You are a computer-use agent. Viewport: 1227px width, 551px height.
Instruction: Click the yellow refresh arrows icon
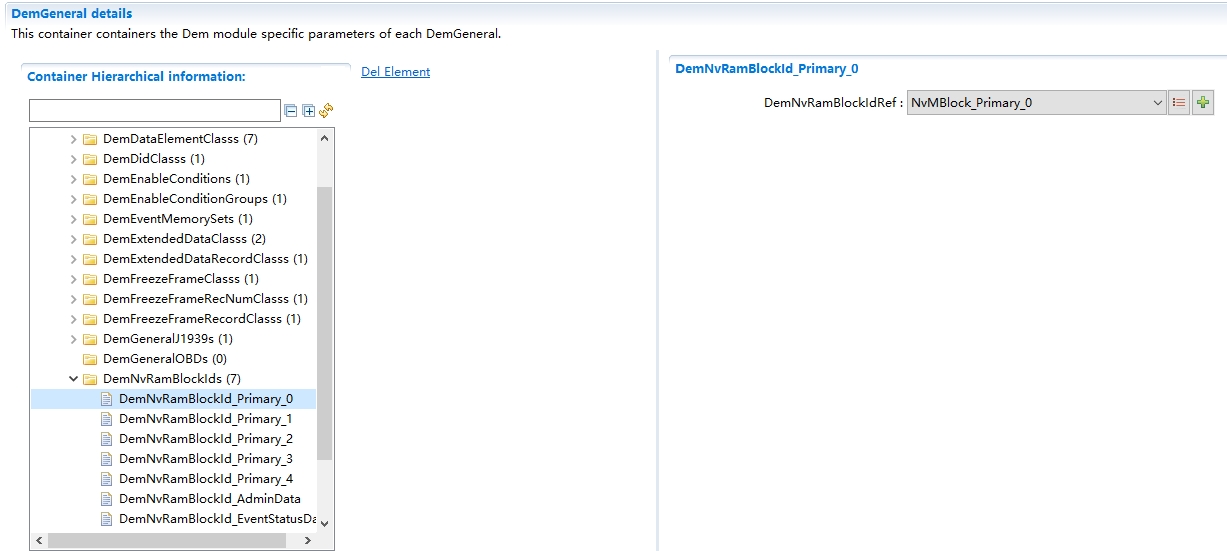[326, 111]
